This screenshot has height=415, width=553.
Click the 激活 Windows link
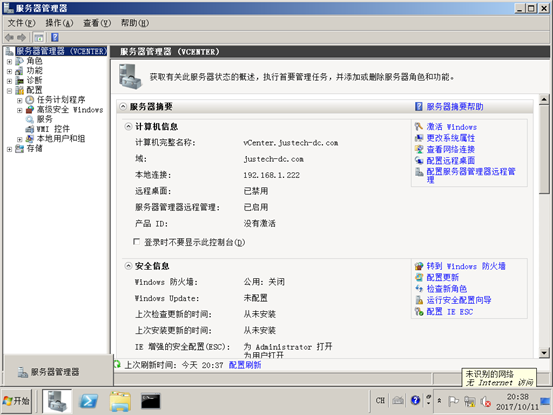pos(452,127)
